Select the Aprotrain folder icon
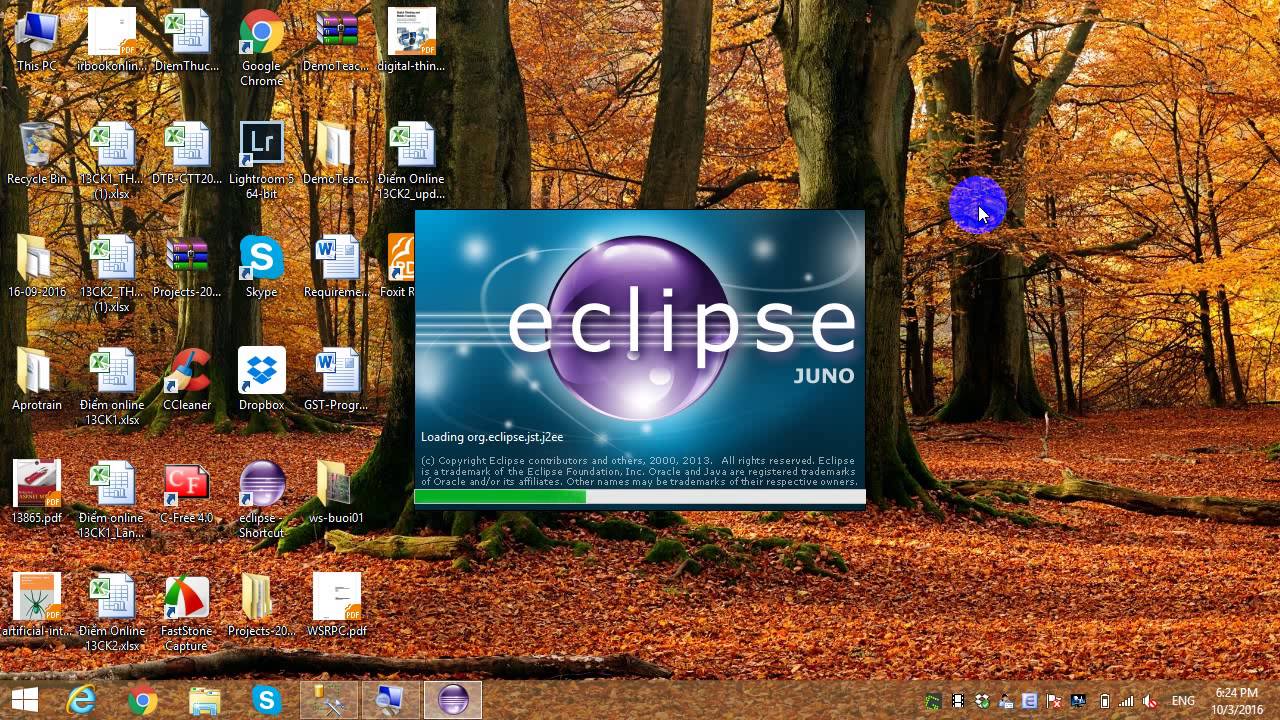 tap(37, 379)
